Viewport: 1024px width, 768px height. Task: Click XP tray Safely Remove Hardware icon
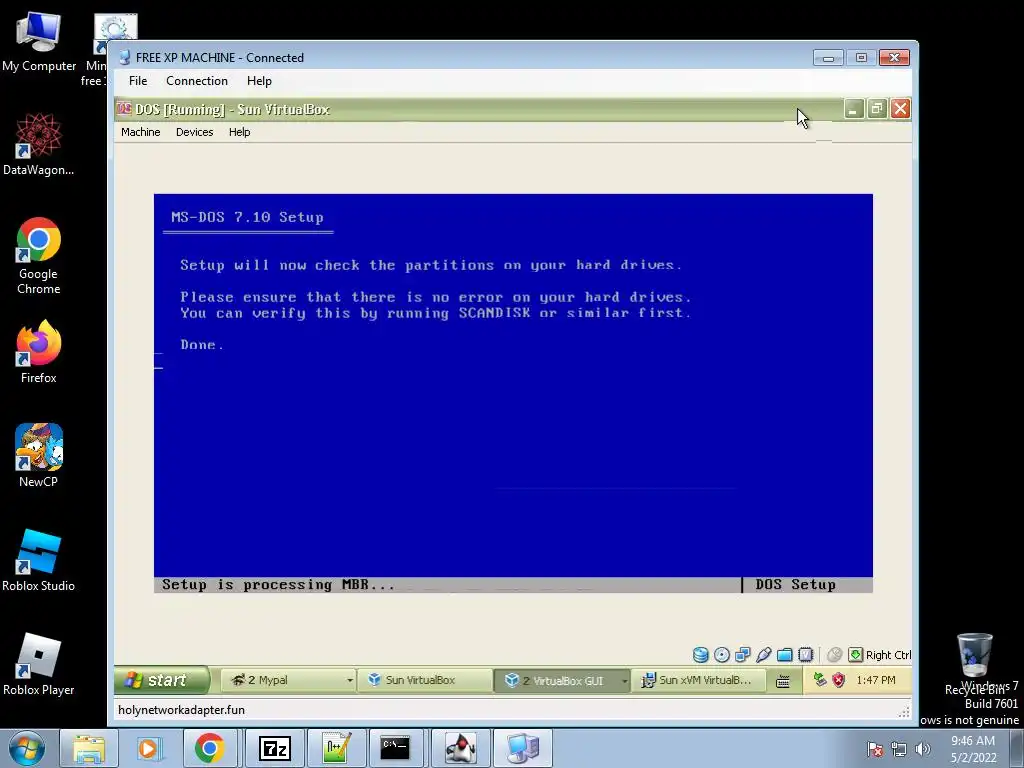(x=820, y=680)
